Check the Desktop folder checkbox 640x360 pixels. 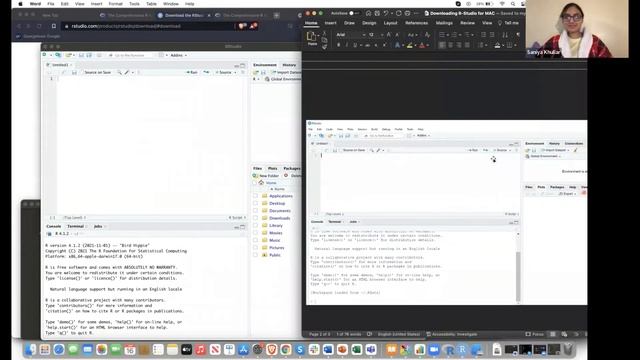coord(256,203)
